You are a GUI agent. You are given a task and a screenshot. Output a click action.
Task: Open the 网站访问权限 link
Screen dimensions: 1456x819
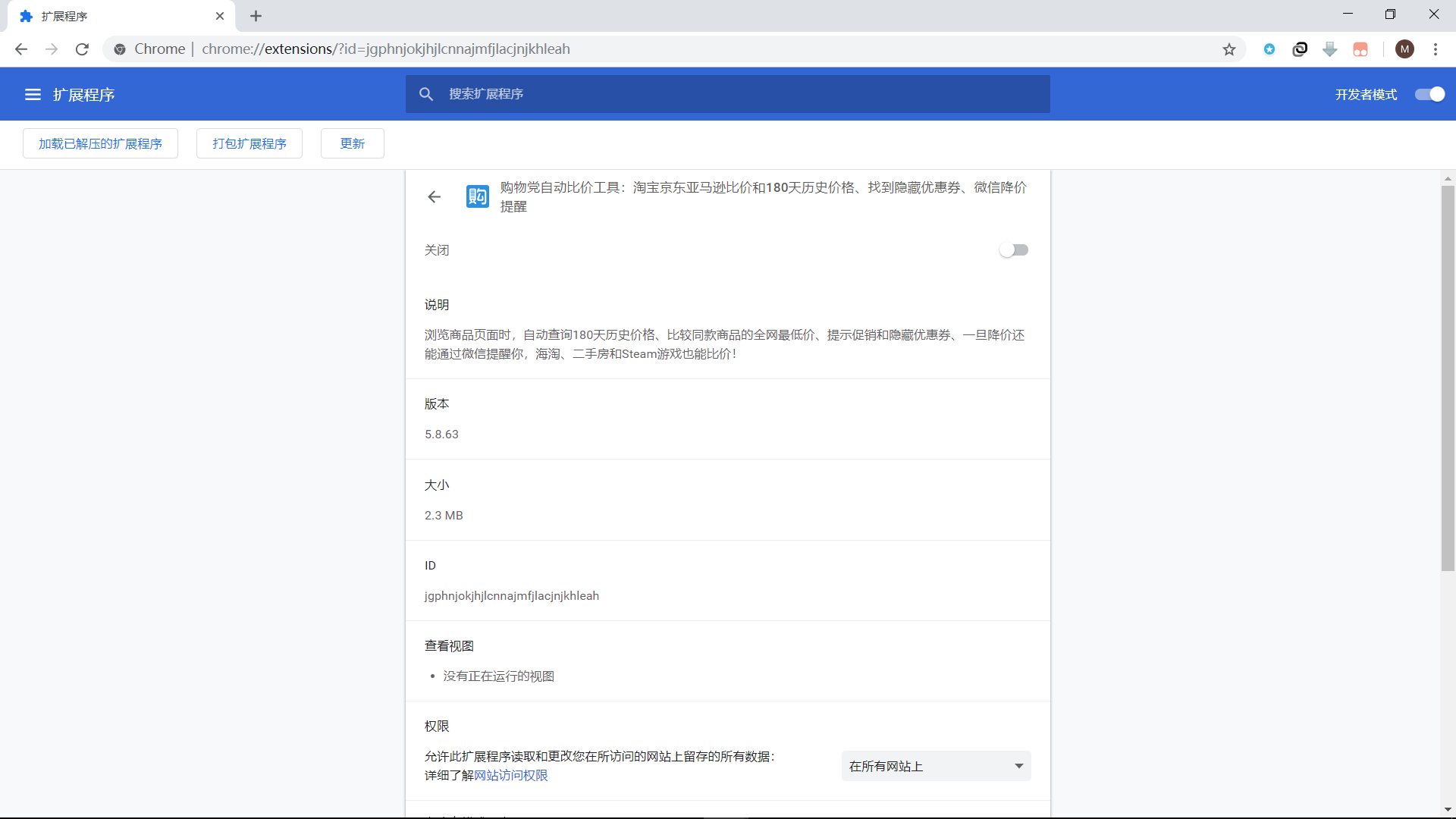[x=511, y=775]
